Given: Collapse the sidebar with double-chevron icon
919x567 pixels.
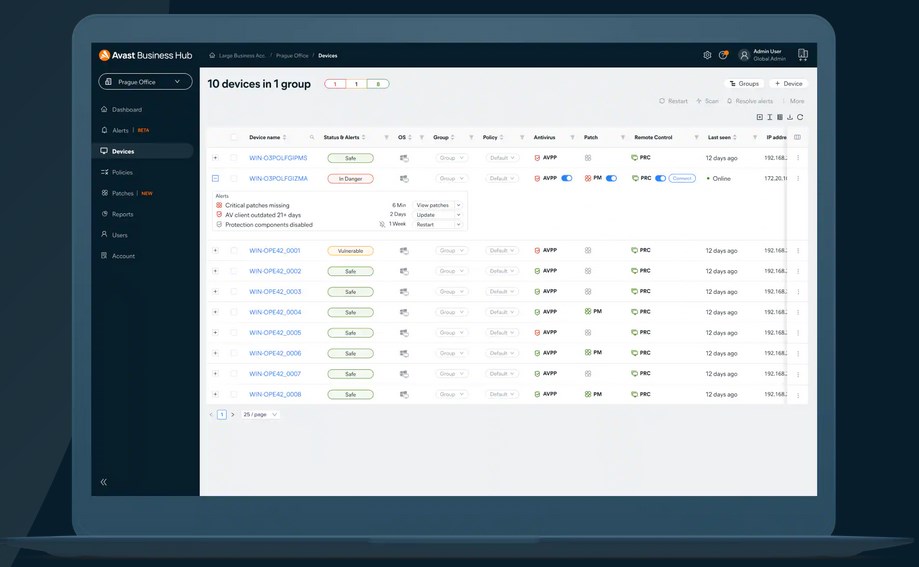Looking at the screenshot, I should (104, 482).
